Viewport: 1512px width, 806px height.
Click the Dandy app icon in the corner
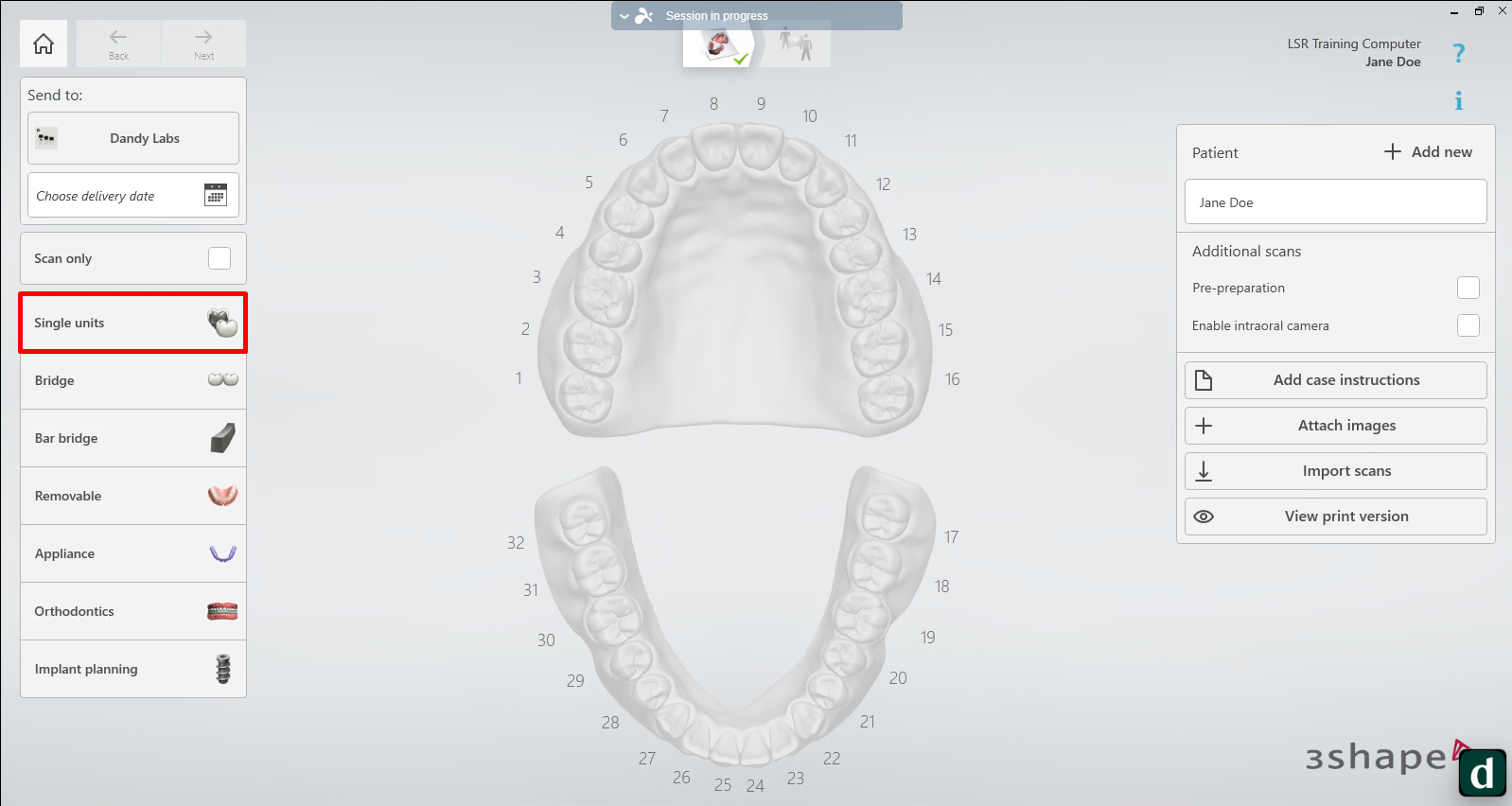[x=1482, y=773]
